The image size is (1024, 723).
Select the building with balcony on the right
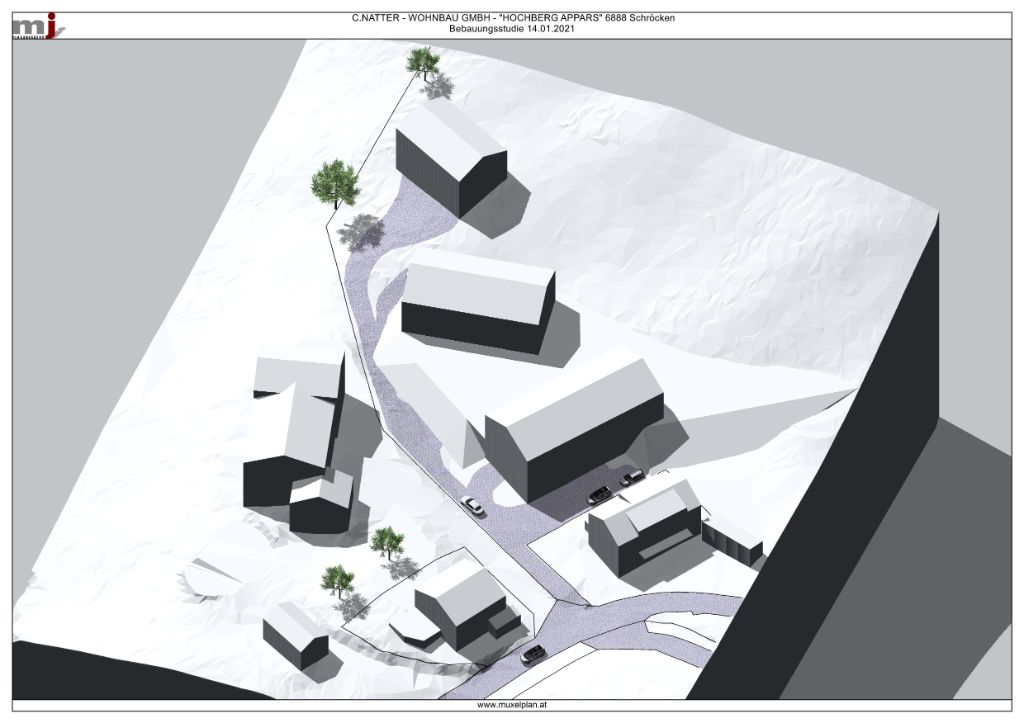click(x=645, y=528)
